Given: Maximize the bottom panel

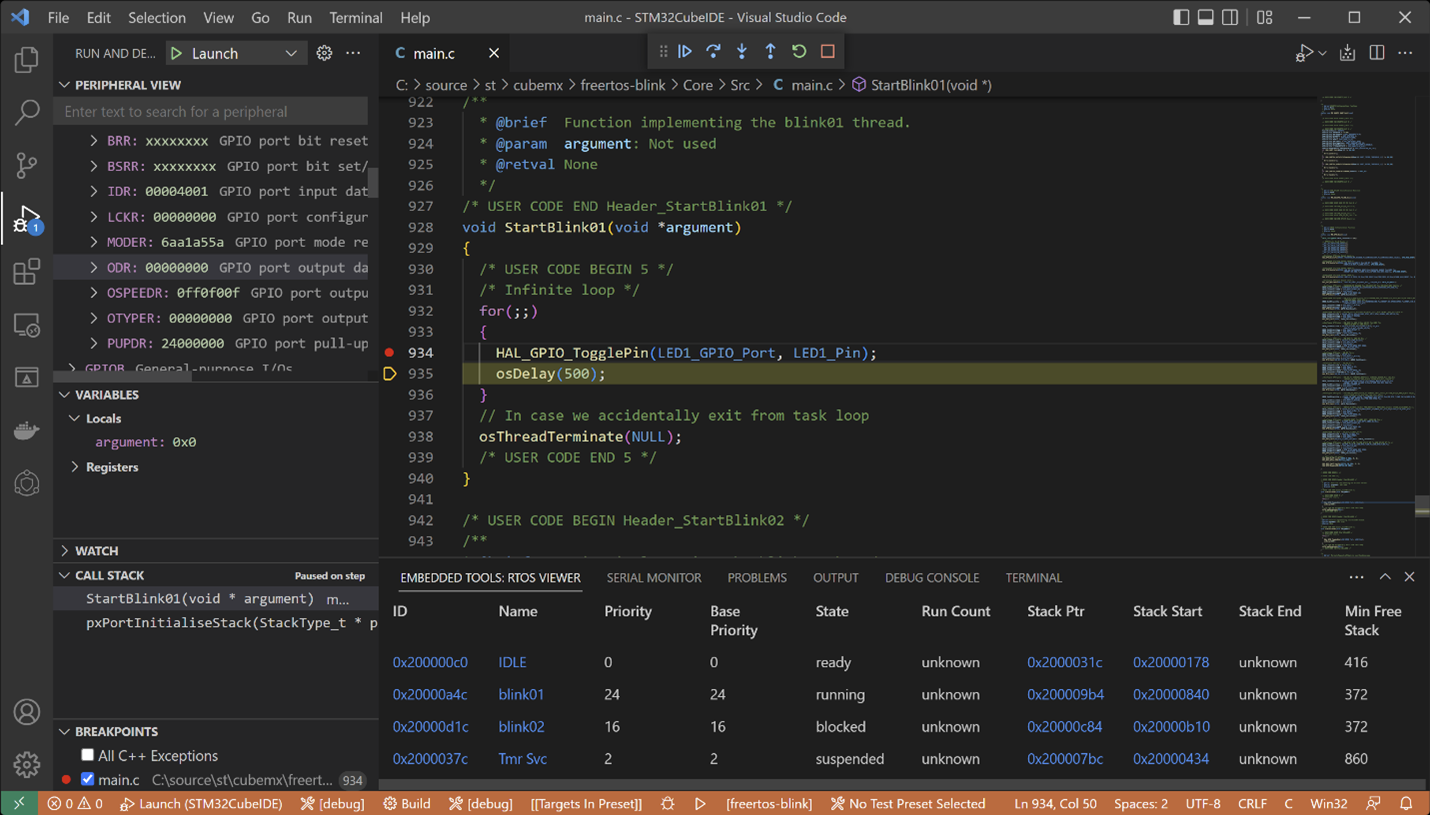Looking at the screenshot, I should pos(1385,577).
